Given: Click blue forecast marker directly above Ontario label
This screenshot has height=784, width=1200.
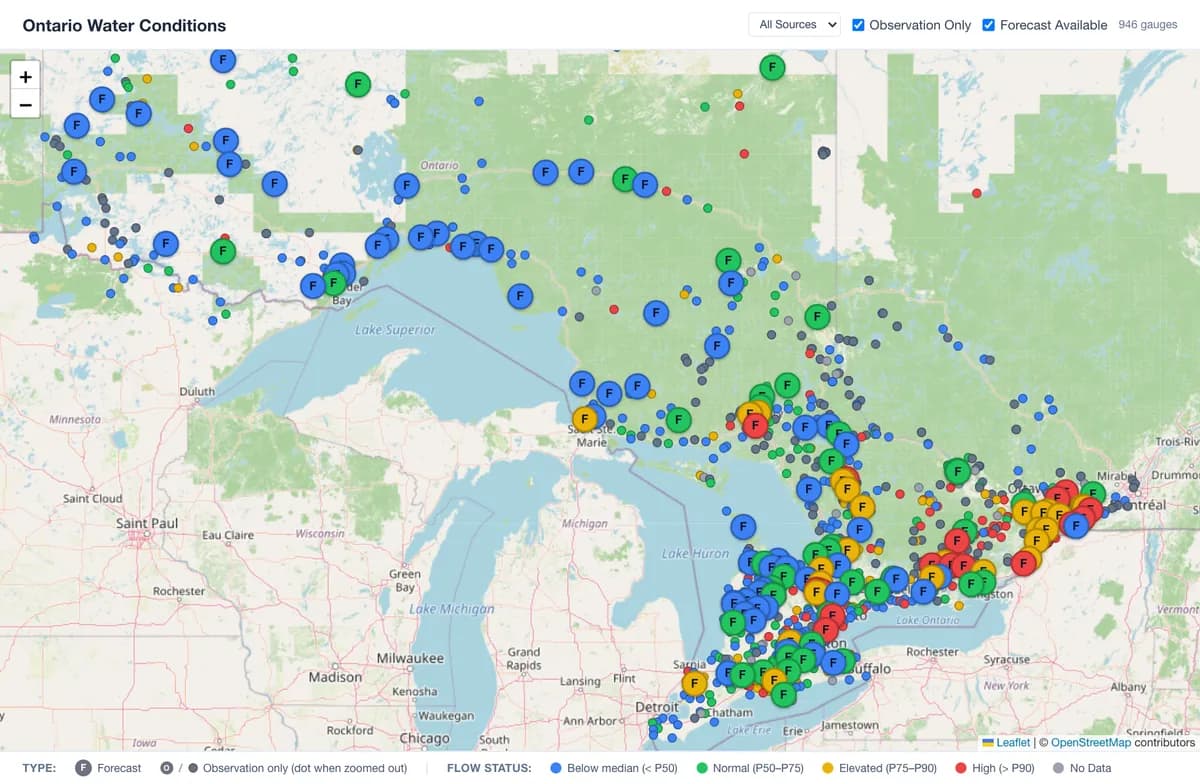Looking at the screenshot, I should tap(406, 185).
